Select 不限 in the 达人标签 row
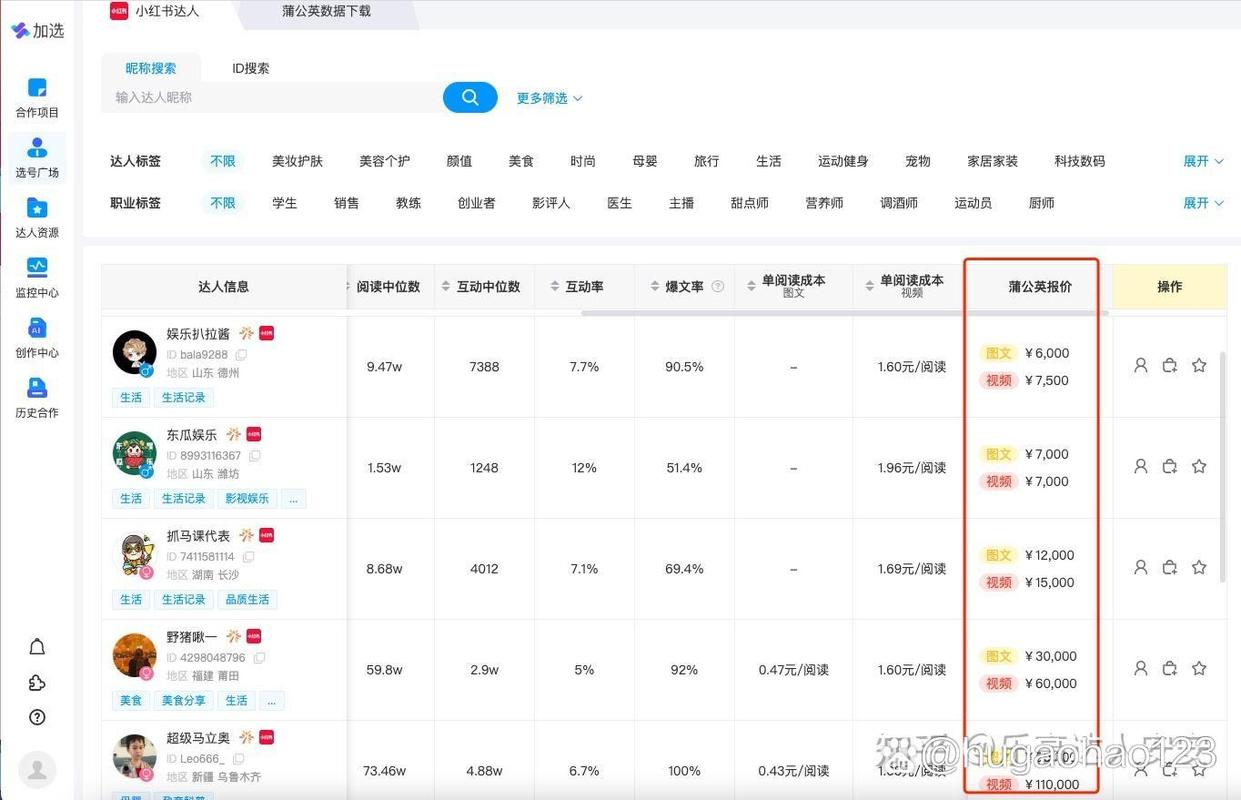 click(223, 161)
